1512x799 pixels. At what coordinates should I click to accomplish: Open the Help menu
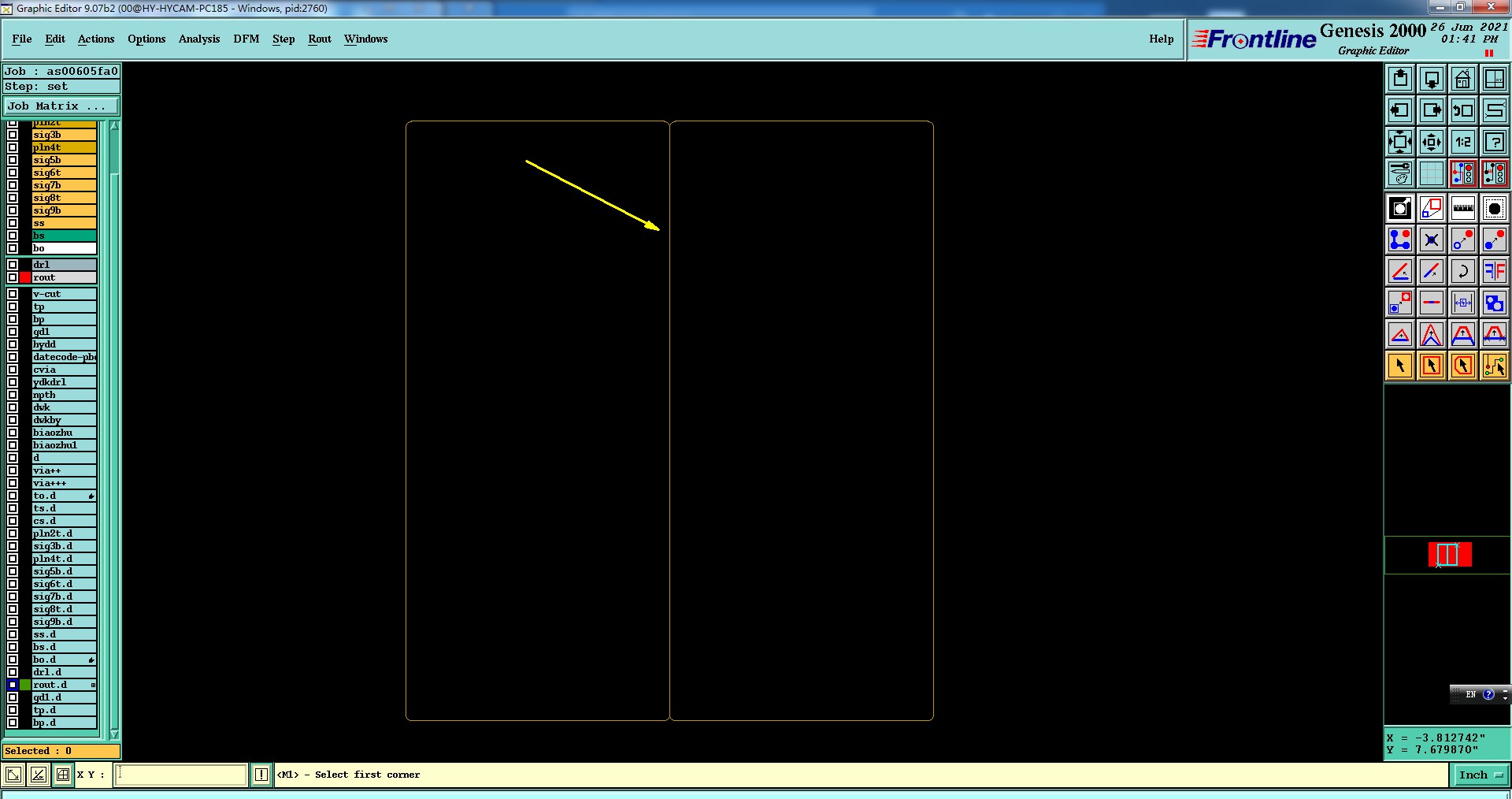(x=1161, y=39)
